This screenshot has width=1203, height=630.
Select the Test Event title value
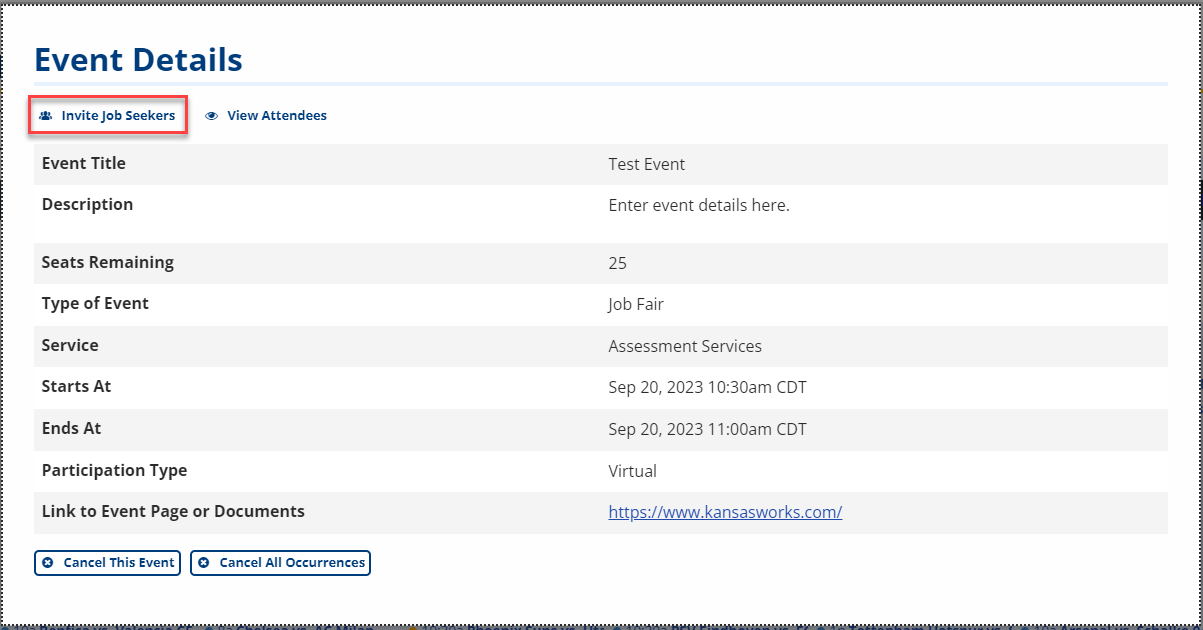tap(646, 164)
